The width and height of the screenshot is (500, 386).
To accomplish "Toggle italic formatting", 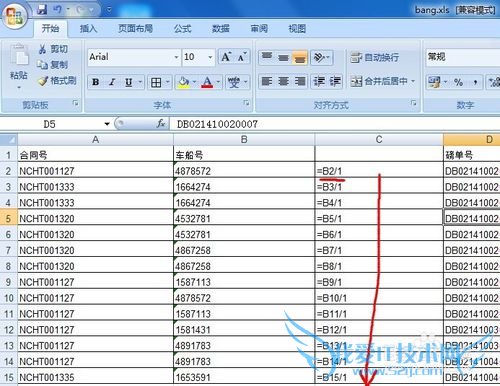I will pos(112,82).
